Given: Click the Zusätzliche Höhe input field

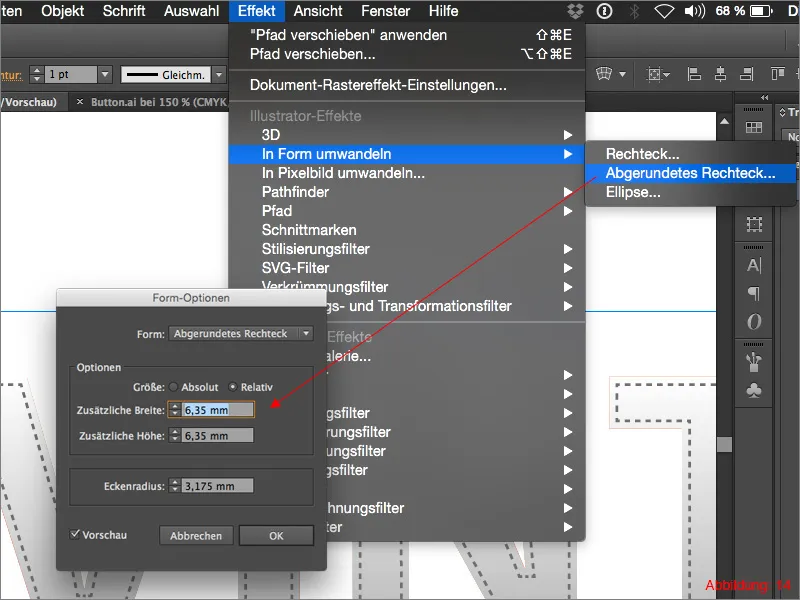Looking at the screenshot, I should [217, 435].
